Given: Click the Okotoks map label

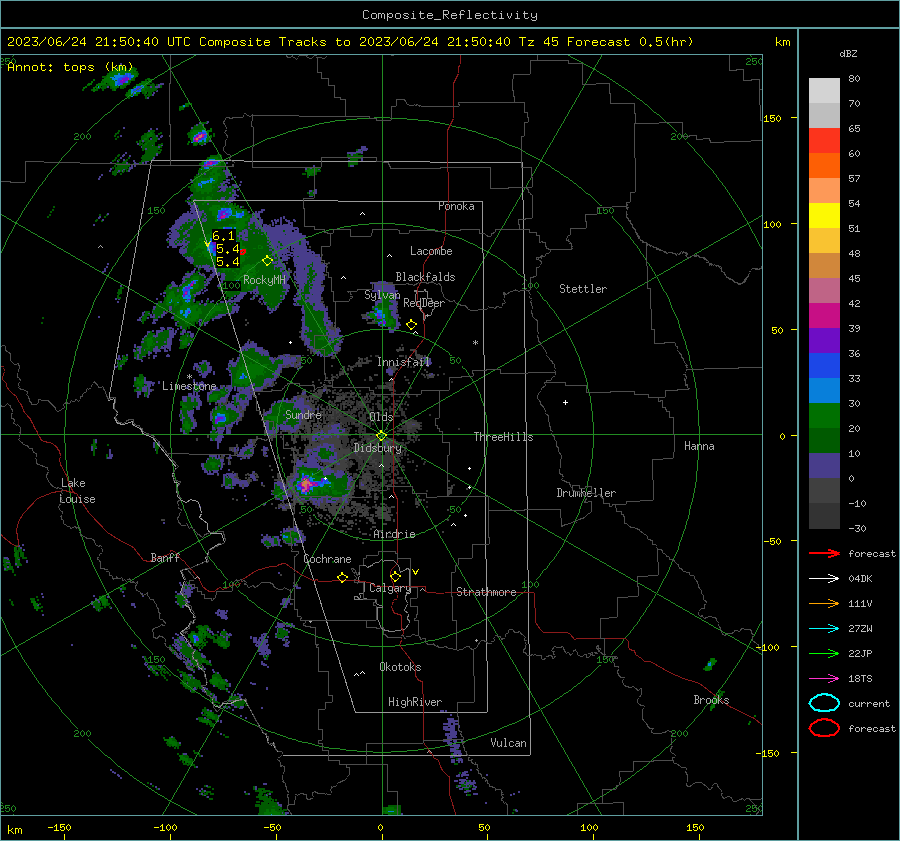Looking at the screenshot, I should pyautogui.click(x=400, y=667).
